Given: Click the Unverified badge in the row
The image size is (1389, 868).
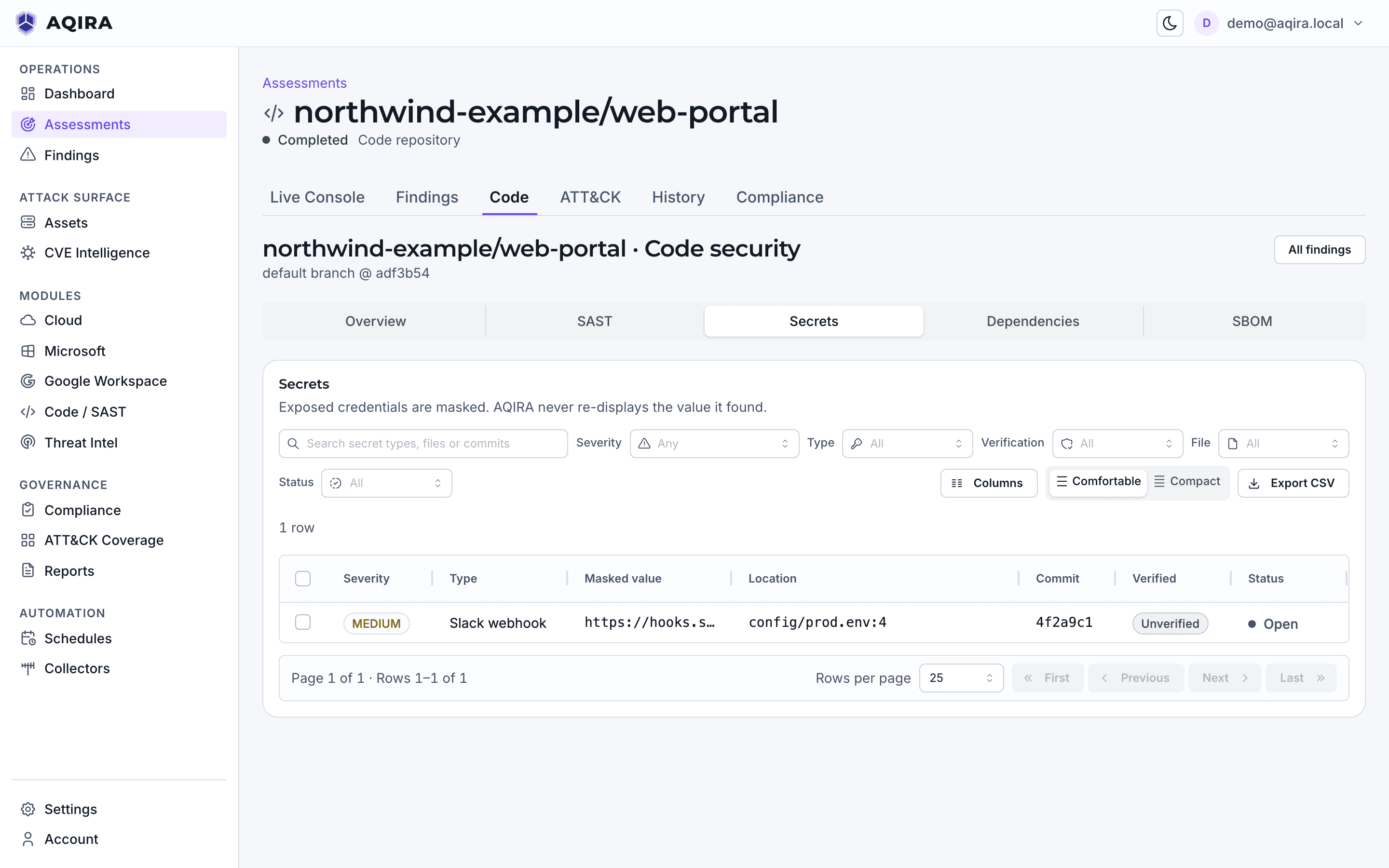Looking at the screenshot, I should tap(1170, 624).
